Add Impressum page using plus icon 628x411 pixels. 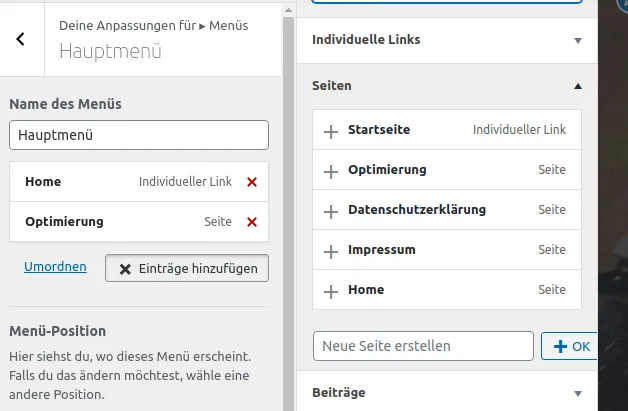point(331,252)
